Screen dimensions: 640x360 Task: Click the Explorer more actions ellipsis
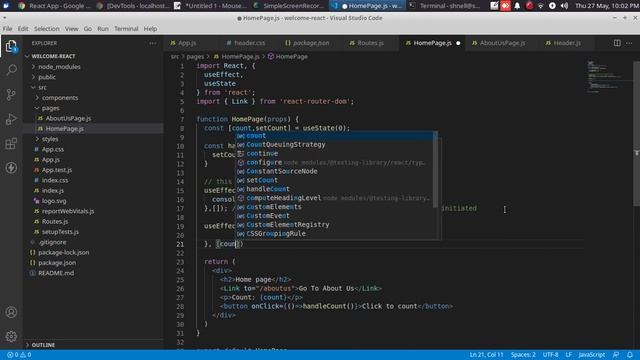(x=153, y=43)
